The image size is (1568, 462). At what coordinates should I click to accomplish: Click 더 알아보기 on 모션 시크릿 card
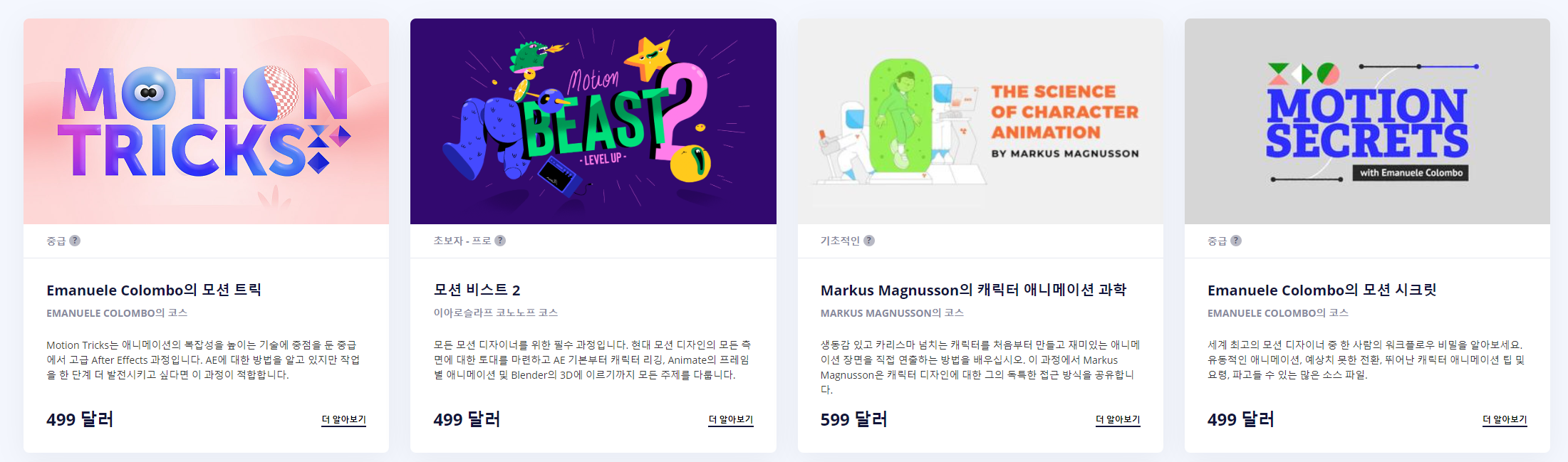pyautogui.click(x=1505, y=420)
